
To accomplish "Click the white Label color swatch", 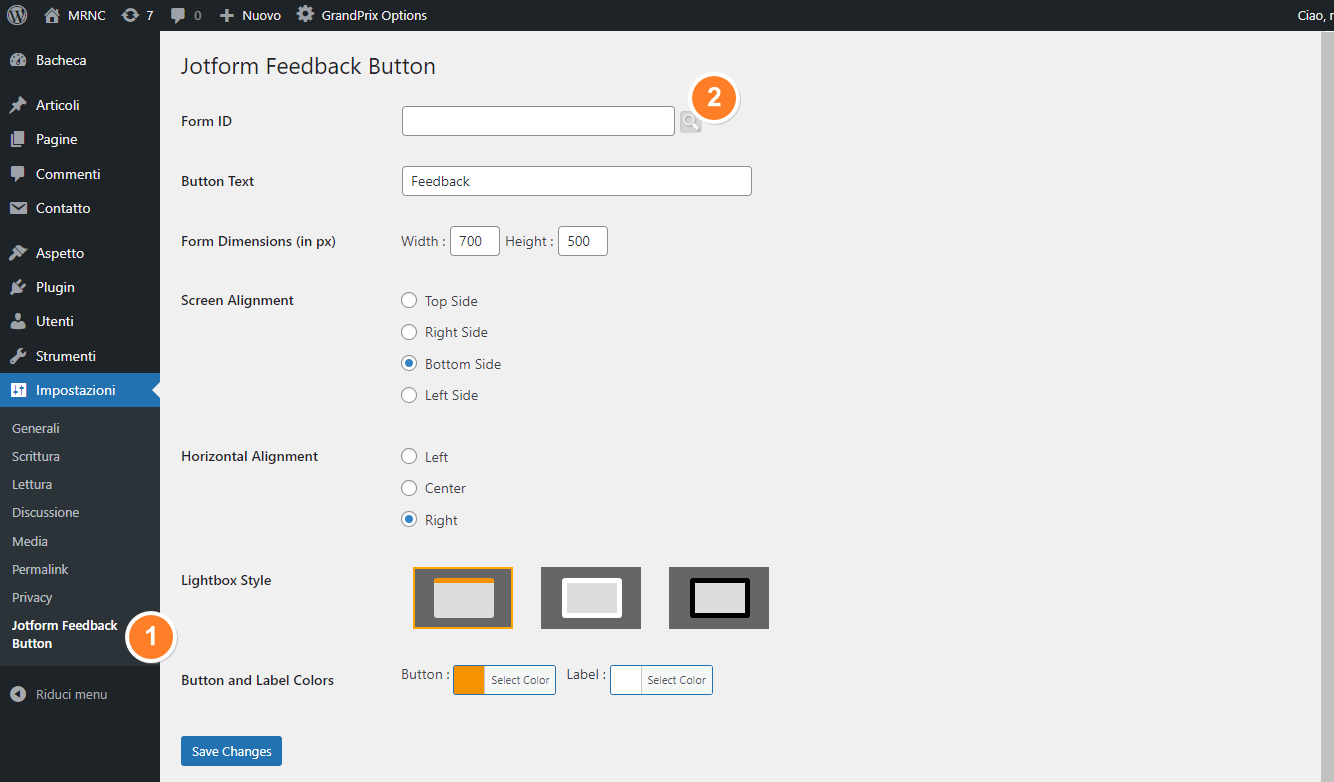I will click(x=626, y=680).
